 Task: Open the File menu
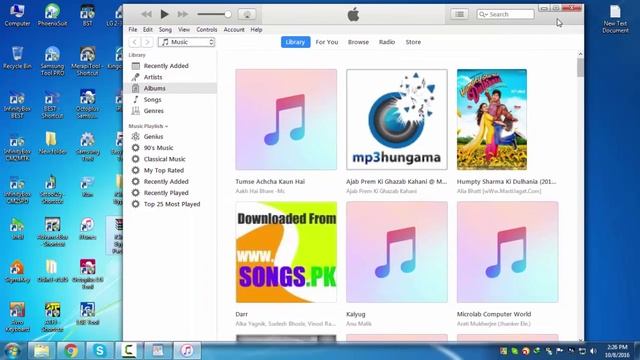tap(133, 30)
